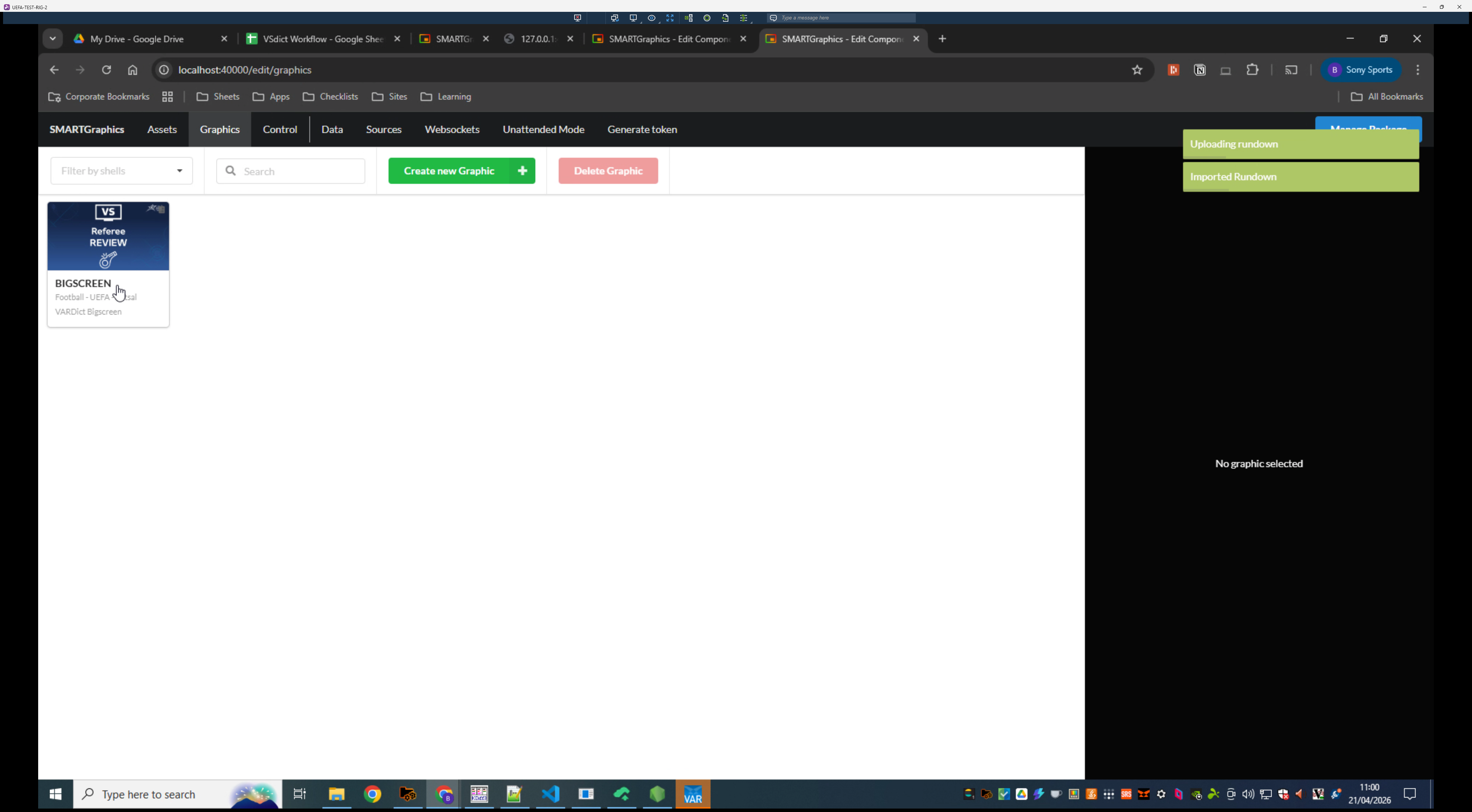Image resolution: width=1472 pixels, height=812 pixels.
Task: Go to browser home page icon
Action: (132, 70)
